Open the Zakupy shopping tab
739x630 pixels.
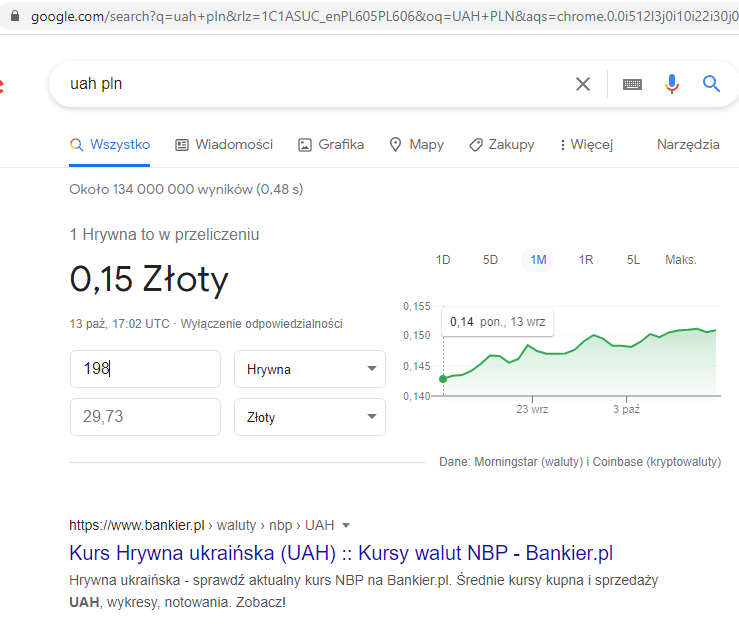501,144
